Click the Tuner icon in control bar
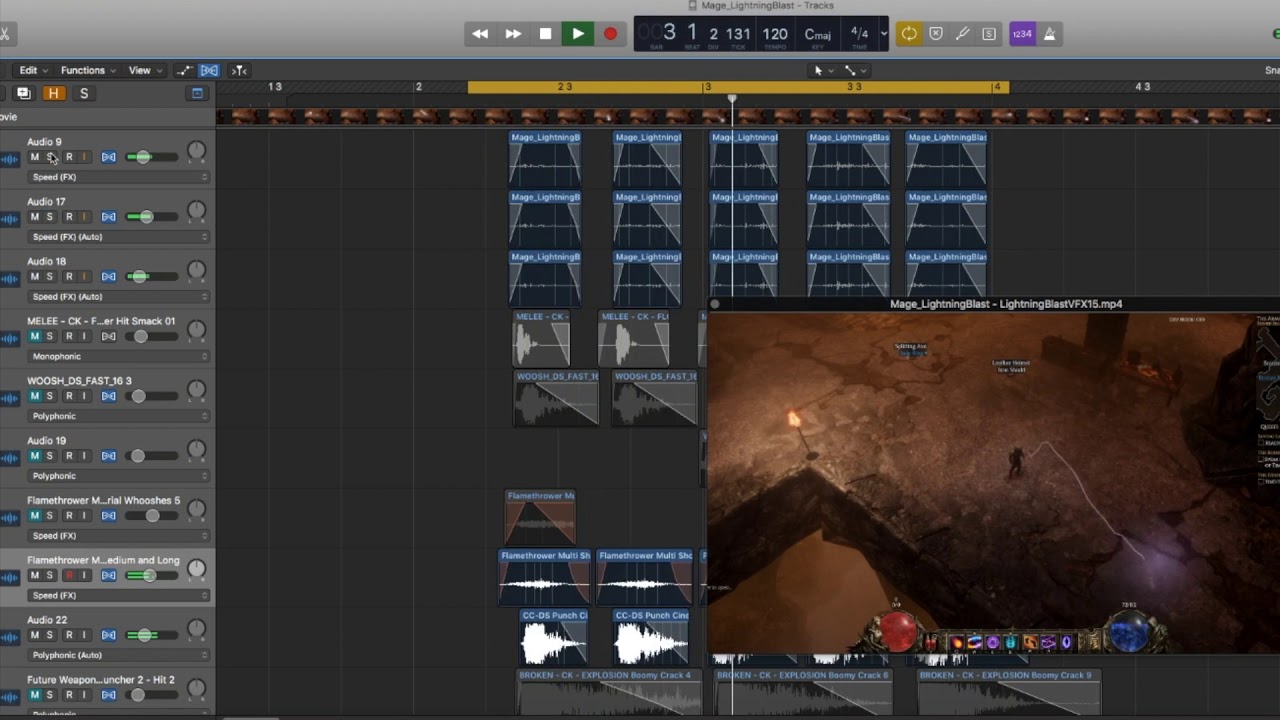The height and width of the screenshot is (720, 1280). (962, 34)
